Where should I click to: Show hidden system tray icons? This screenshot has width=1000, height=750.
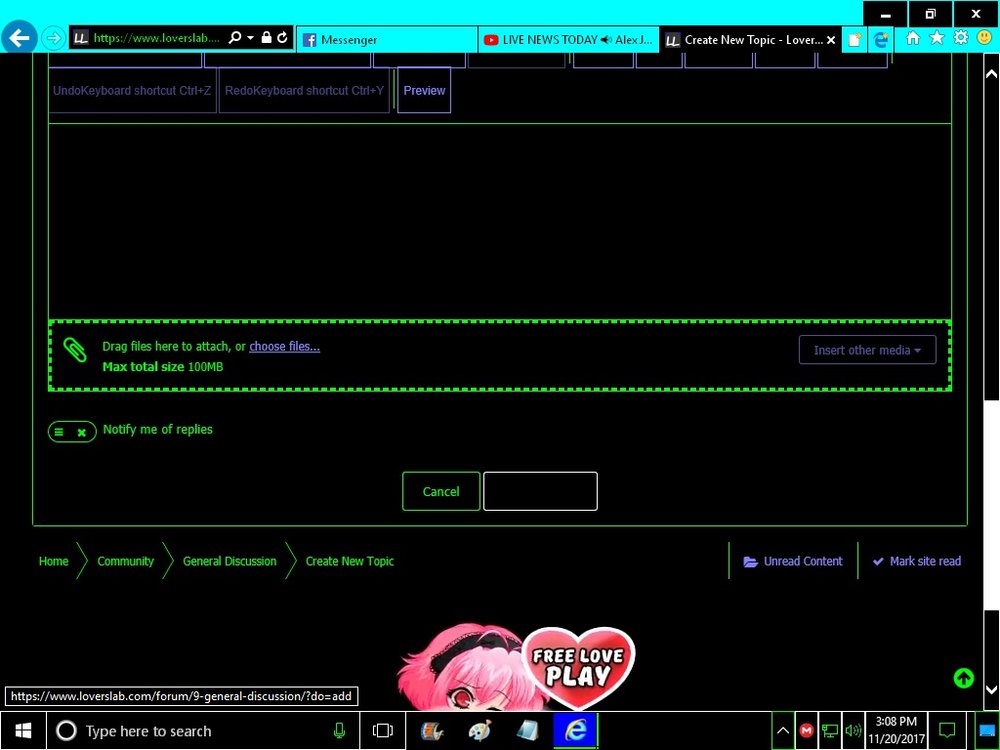pyautogui.click(x=783, y=731)
